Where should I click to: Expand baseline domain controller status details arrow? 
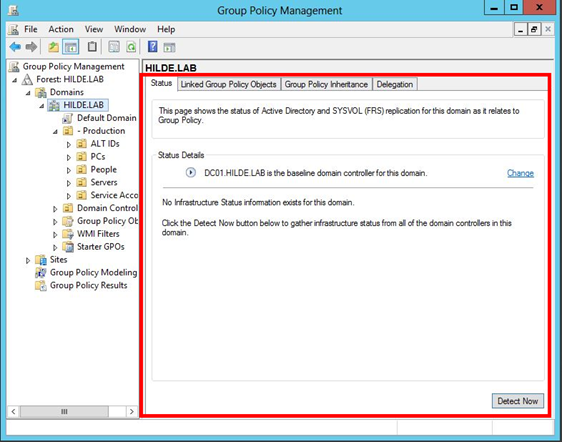click(x=191, y=173)
